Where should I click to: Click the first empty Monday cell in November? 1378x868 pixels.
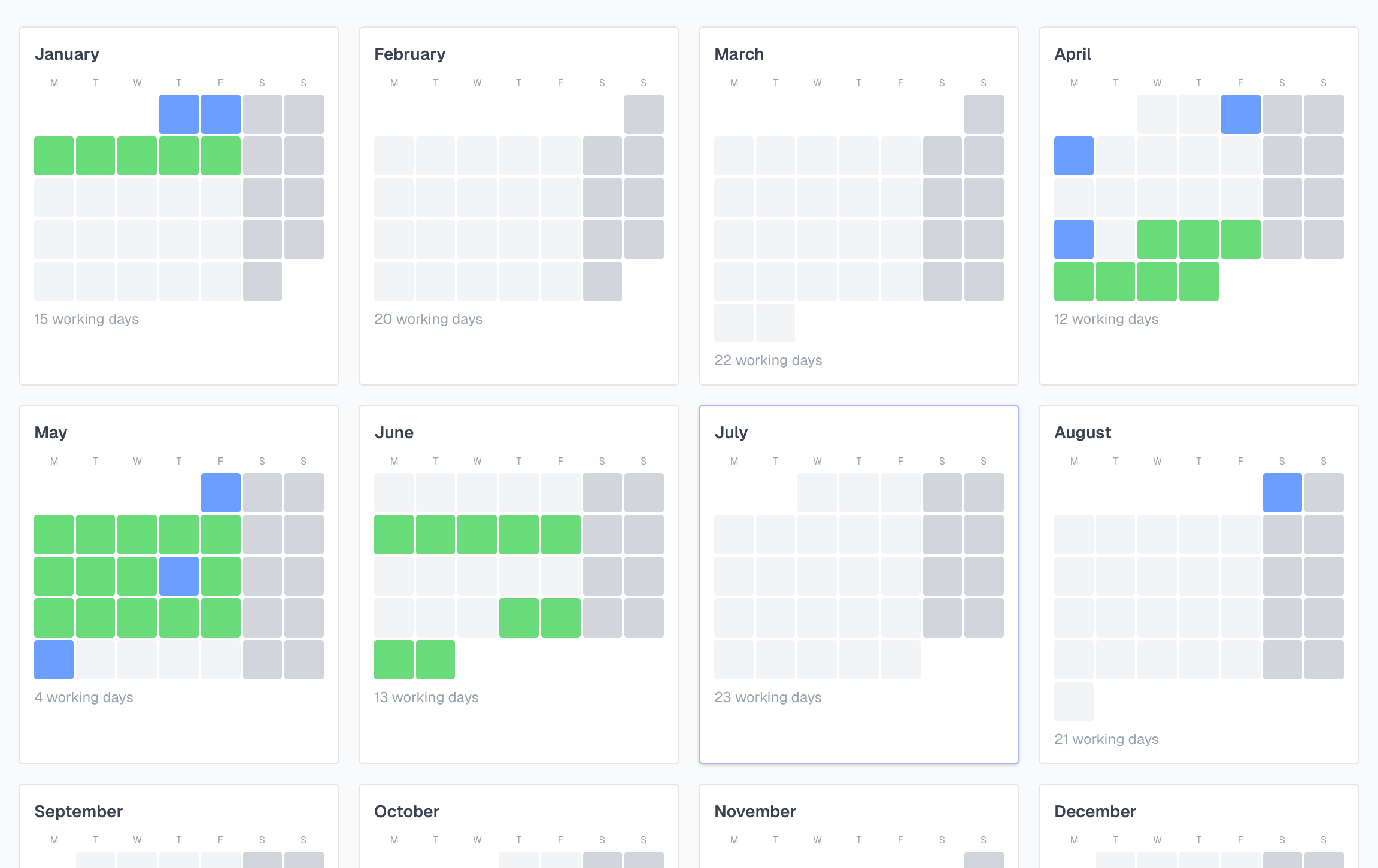tap(734, 865)
